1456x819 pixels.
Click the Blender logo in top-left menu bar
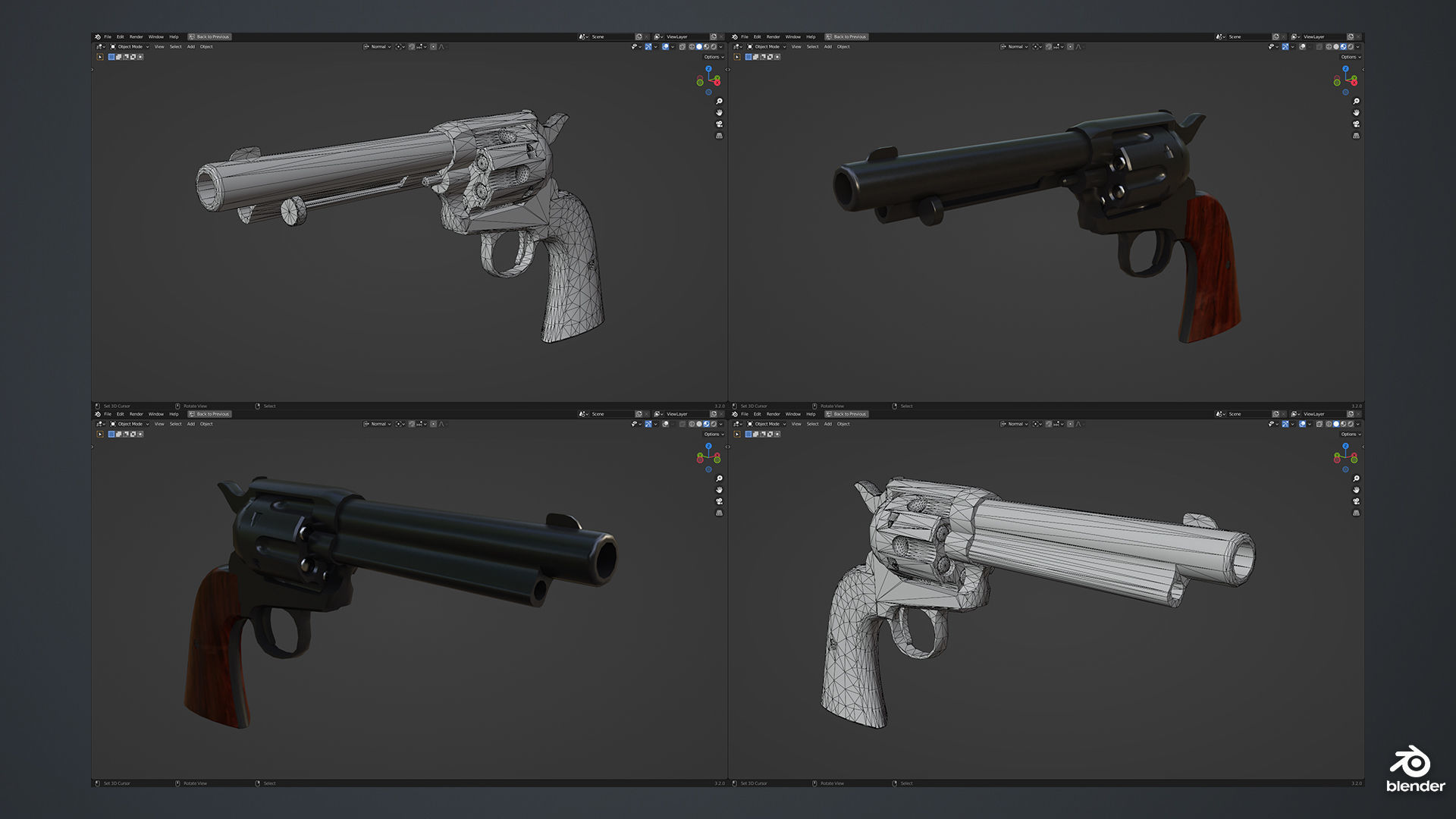98,36
